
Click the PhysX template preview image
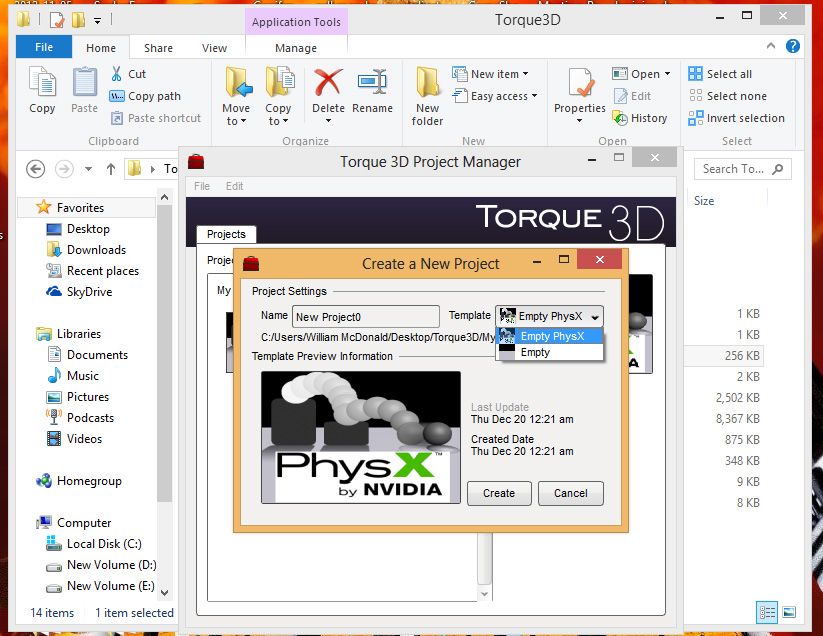tap(360, 437)
